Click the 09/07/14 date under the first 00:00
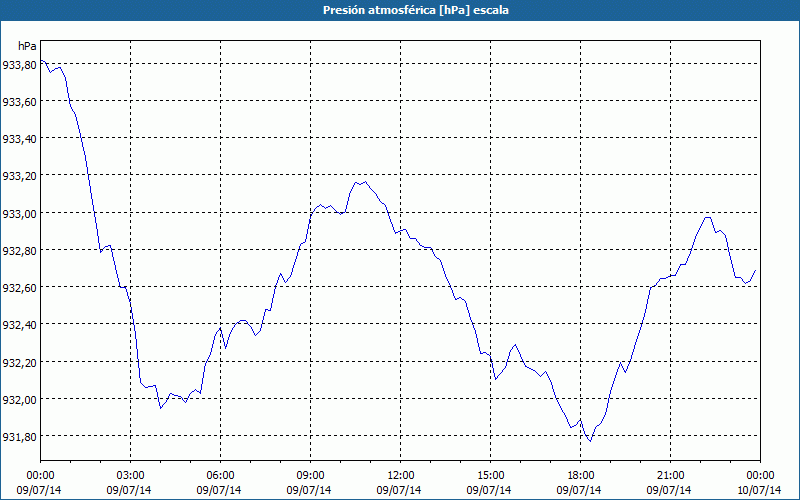The image size is (800, 500). tap(39, 490)
